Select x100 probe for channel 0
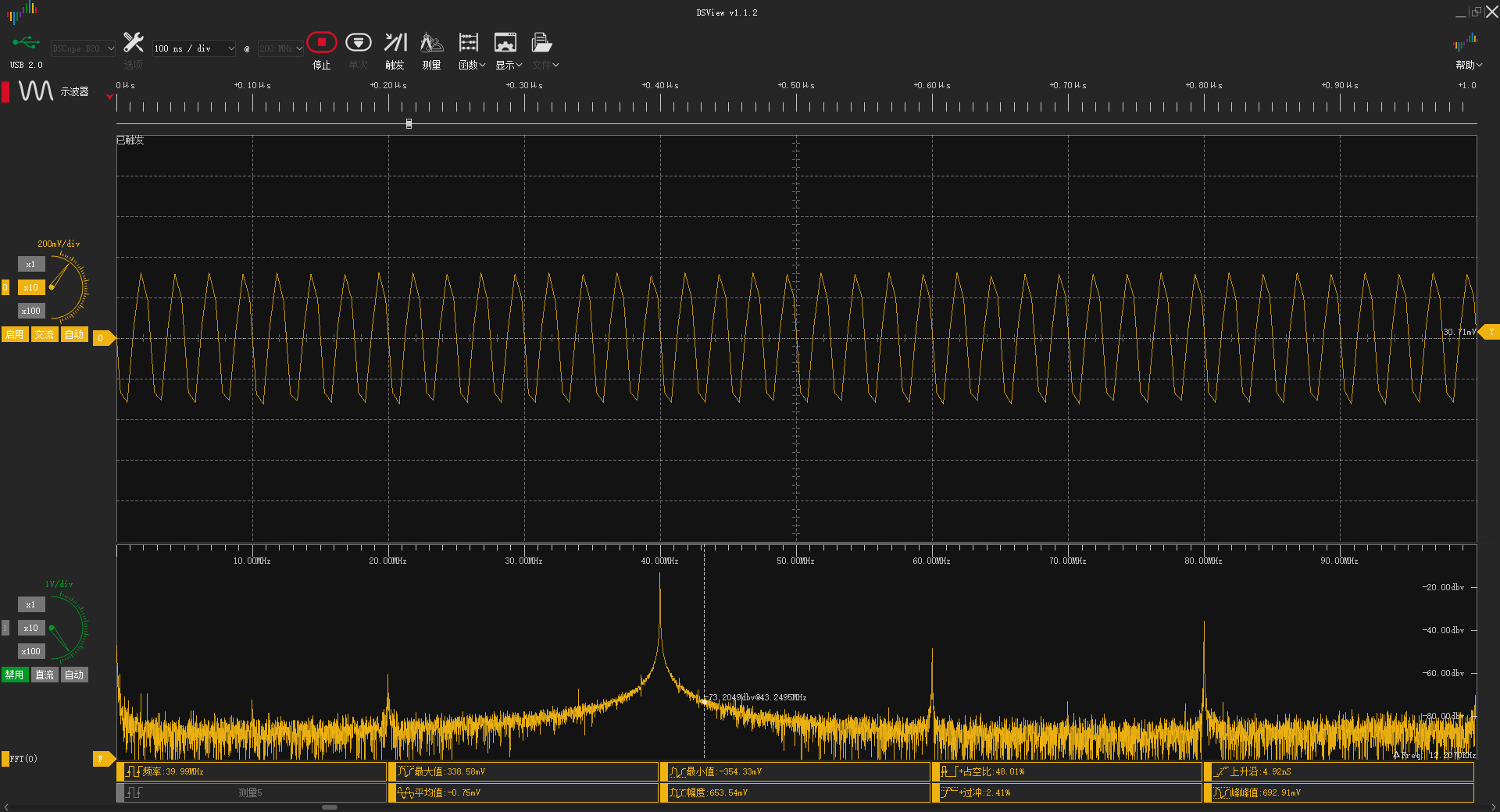The width and height of the screenshot is (1500, 812). pos(30,312)
